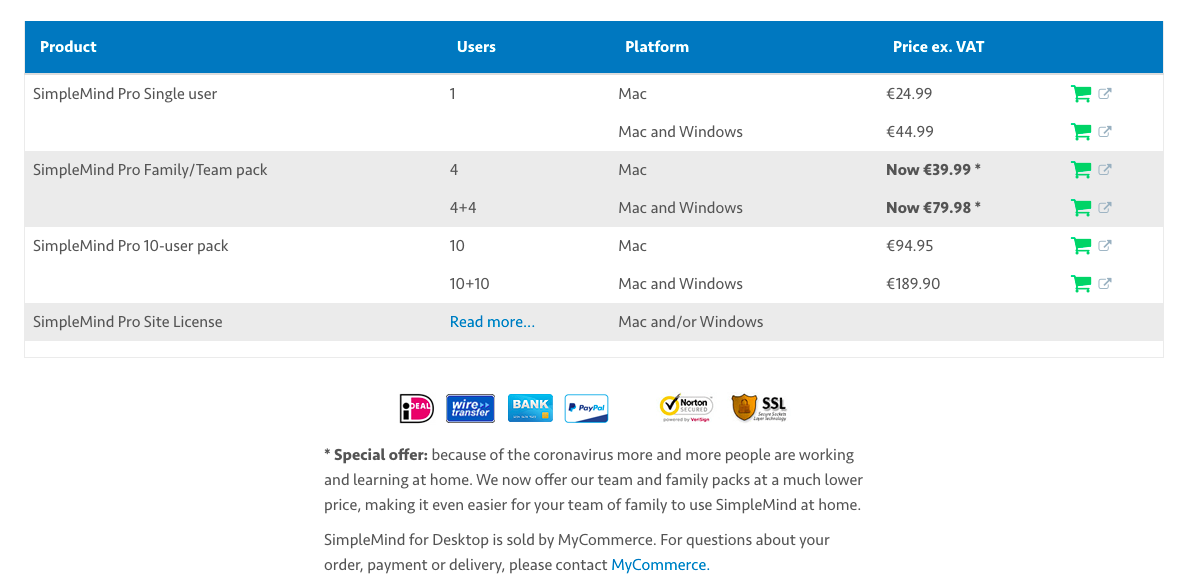Add €39.99 Family/Team pack to cart
The image size is (1198, 585).
(x=1081, y=170)
